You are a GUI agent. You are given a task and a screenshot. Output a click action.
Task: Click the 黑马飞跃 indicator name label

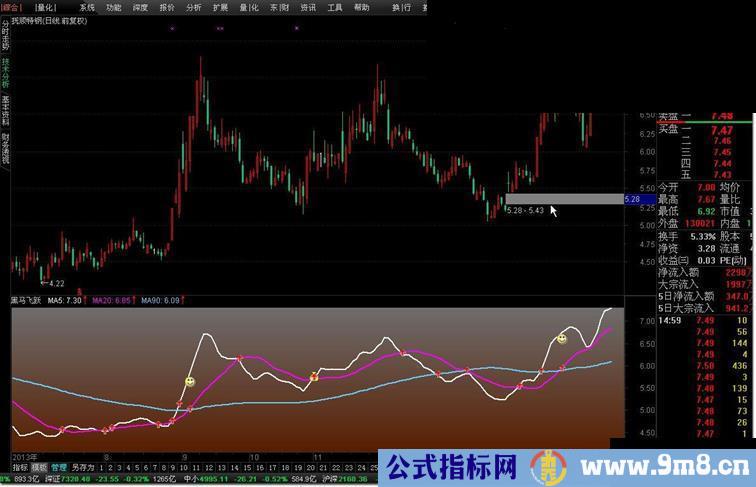26,300
